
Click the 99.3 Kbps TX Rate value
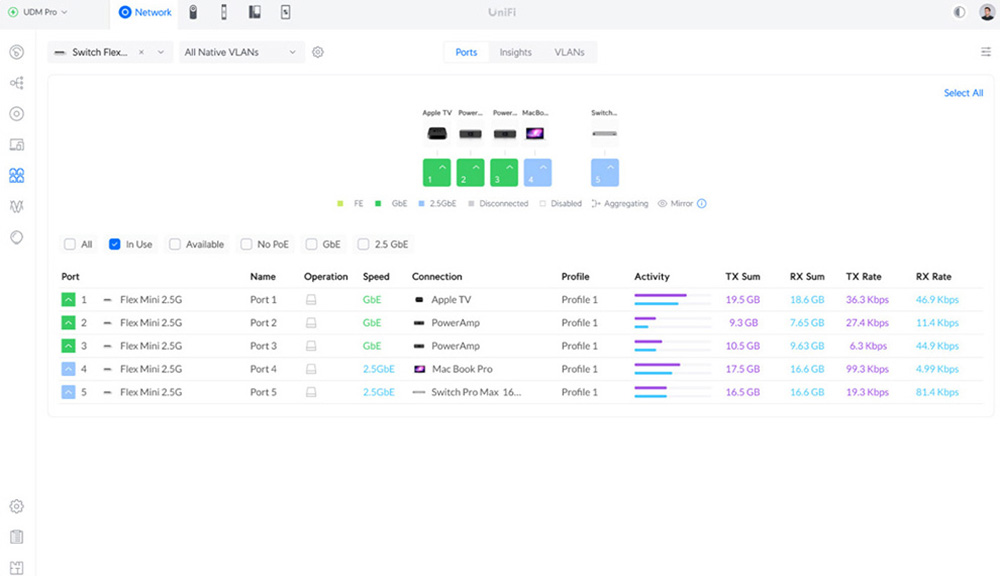[867, 369]
